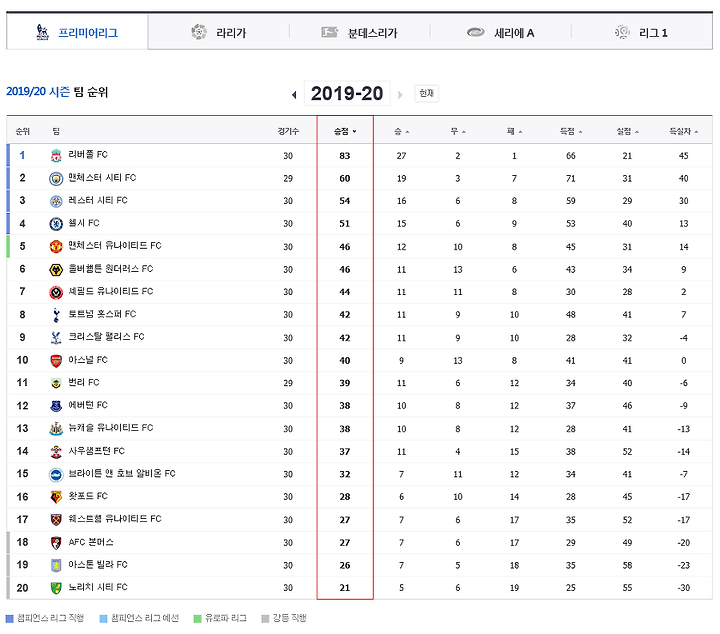Viewport: 720px width, 634px height.
Task: Click the Premier League lion logo icon
Action: 42,32
